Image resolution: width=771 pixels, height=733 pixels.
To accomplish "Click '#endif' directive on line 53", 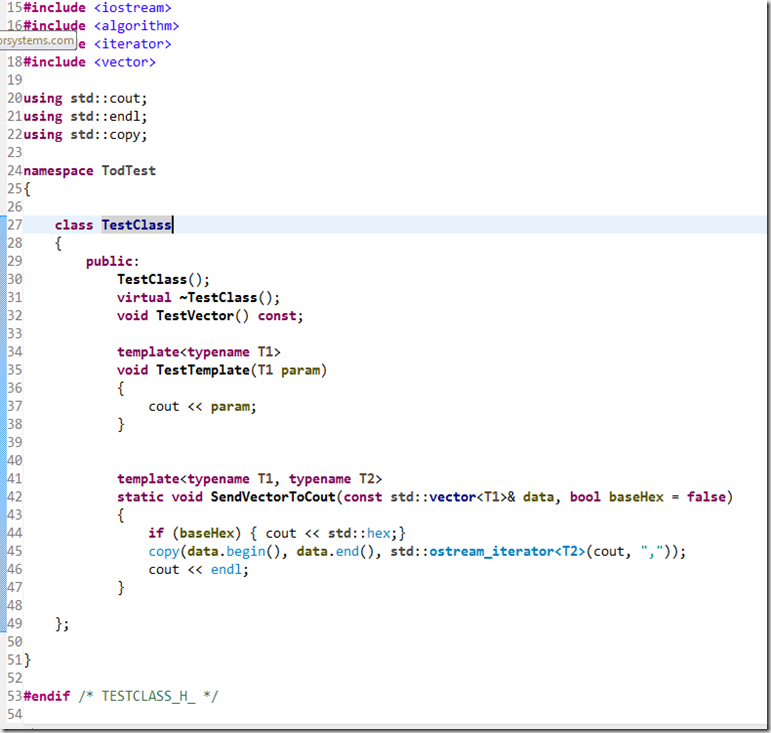I will [x=47, y=696].
